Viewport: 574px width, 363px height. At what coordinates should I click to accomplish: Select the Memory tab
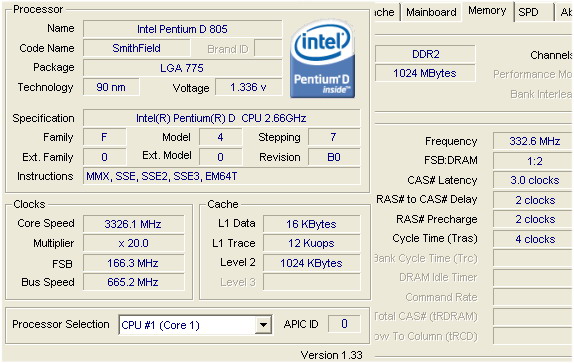point(487,11)
